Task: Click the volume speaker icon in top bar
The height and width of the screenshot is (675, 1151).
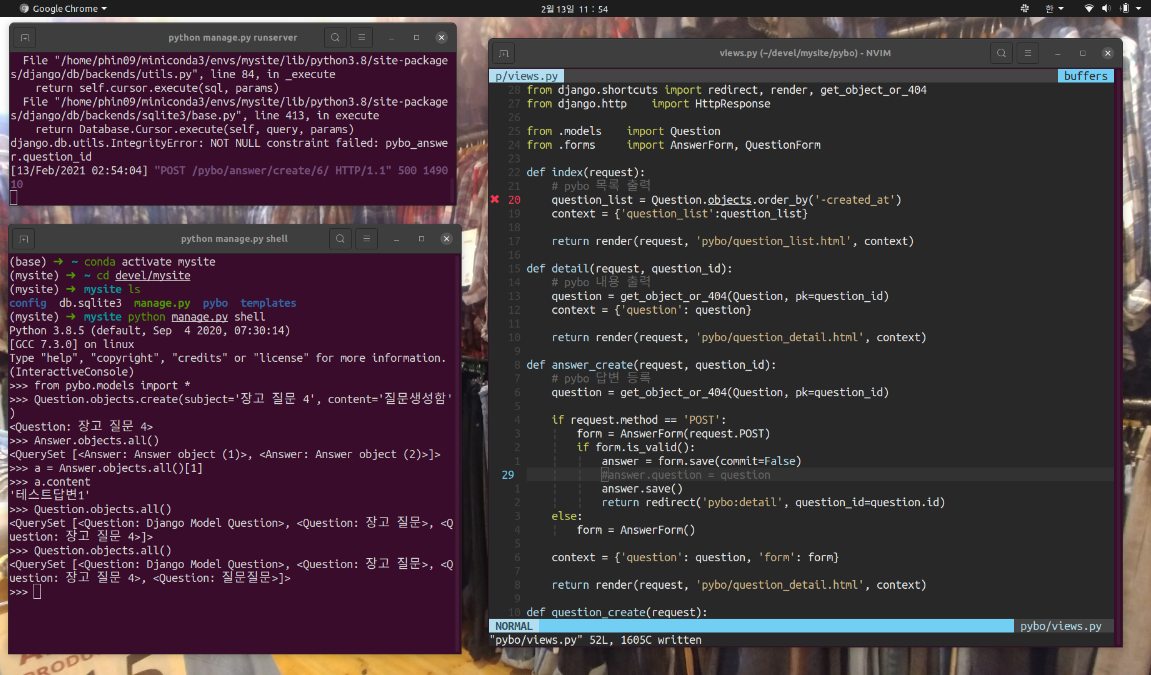Action: [x=1105, y=8]
